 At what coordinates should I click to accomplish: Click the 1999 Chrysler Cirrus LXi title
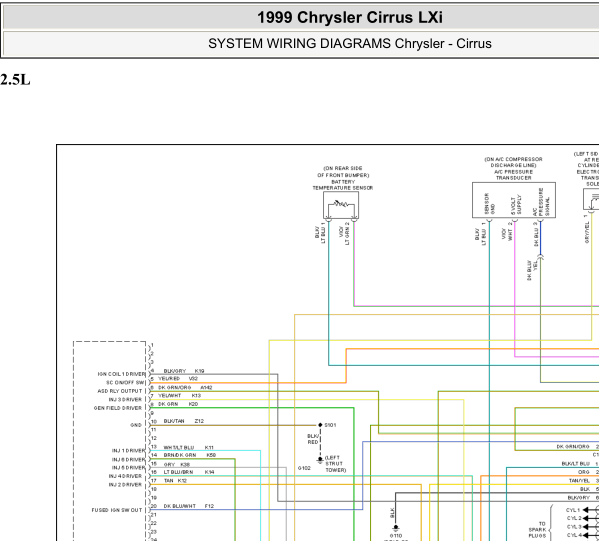350,18
